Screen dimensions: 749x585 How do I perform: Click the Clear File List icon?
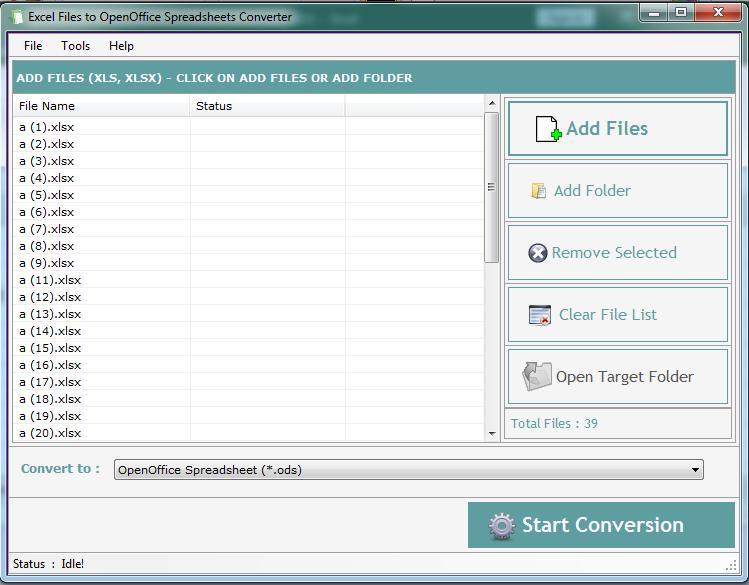pos(540,315)
